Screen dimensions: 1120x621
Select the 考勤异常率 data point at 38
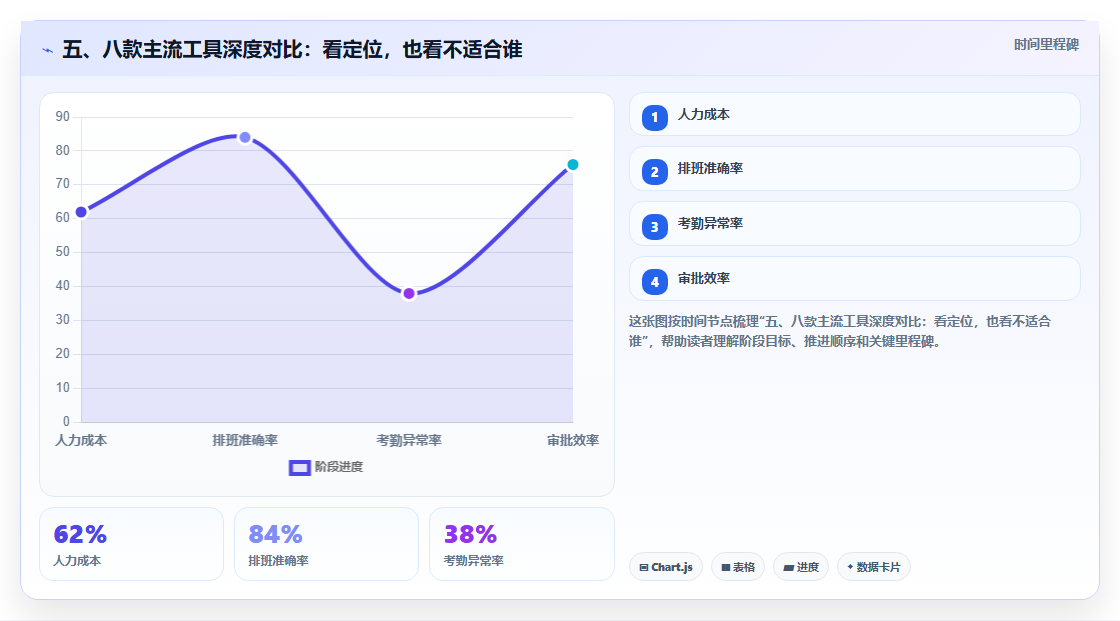click(409, 294)
